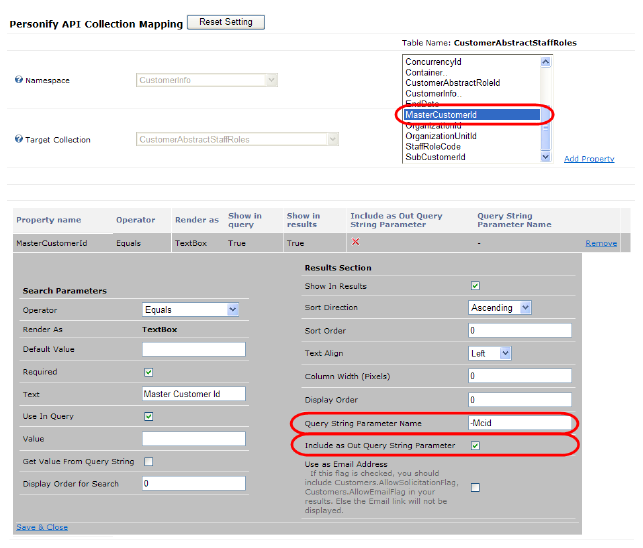Click the property list scroll up arrow
The height and width of the screenshot is (548, 643).
[x=545, y=62]
